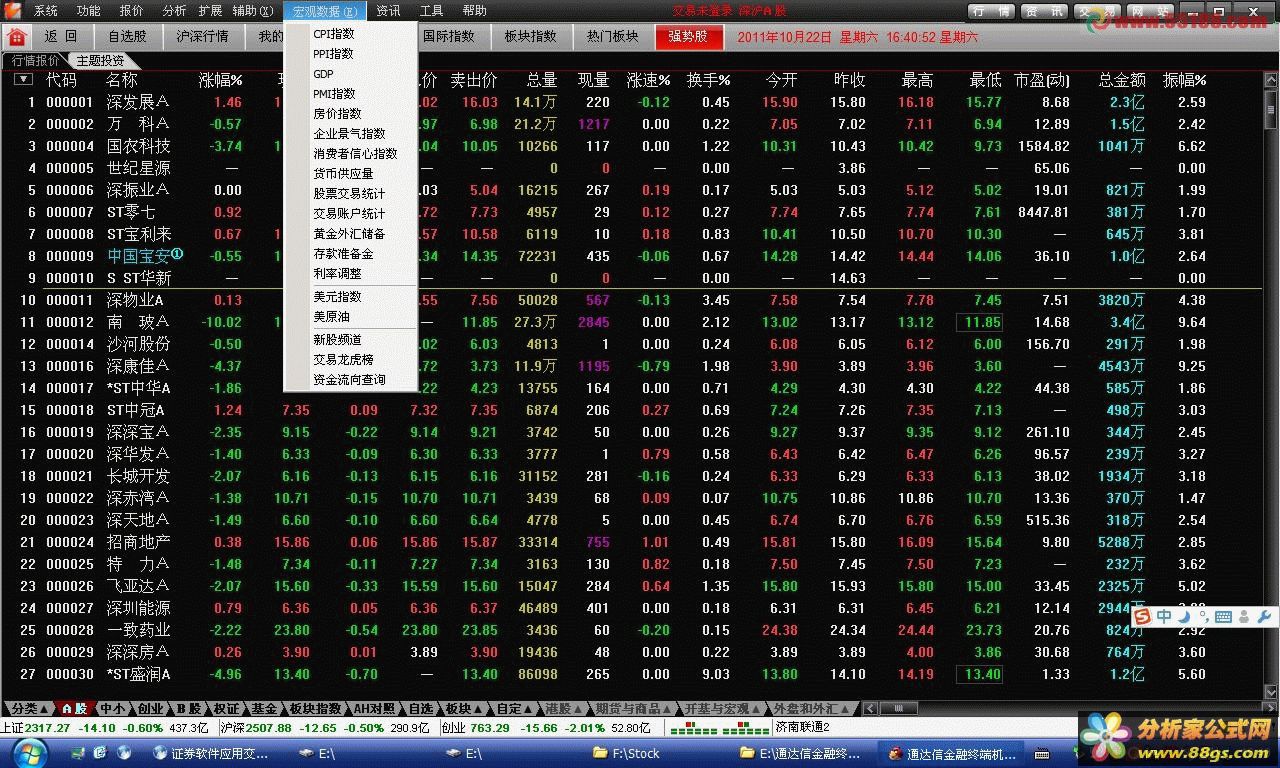The width and height of the screenshot is (1280, 768).
Task: Open 证券软件应用交 window in taskbar
Action: (210, 753)
